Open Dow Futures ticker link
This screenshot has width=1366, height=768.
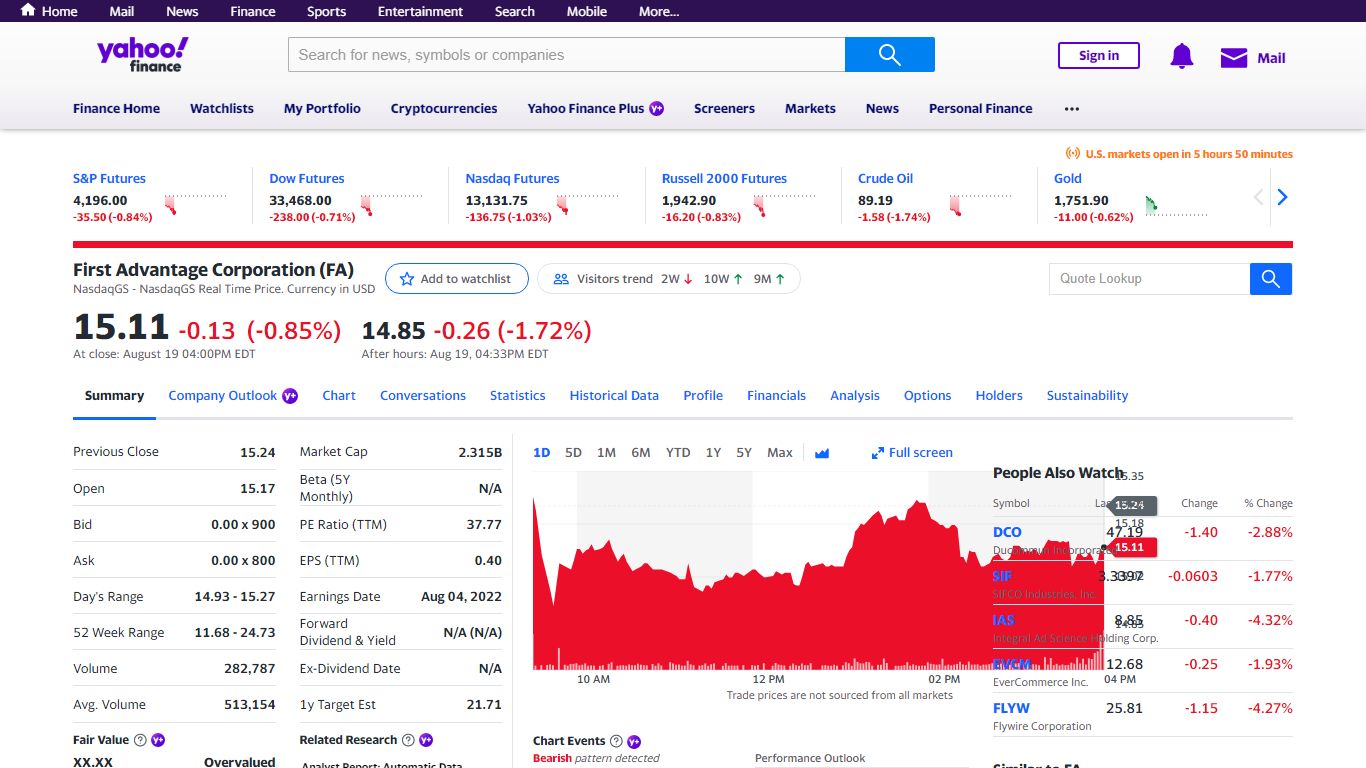307,179
